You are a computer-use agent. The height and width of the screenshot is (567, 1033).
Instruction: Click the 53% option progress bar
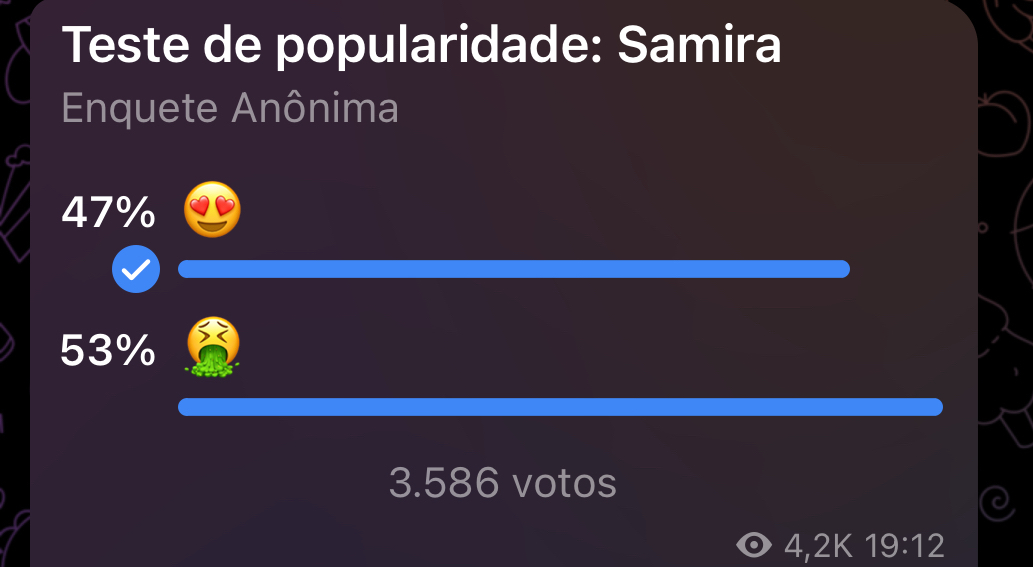[560, 406]
